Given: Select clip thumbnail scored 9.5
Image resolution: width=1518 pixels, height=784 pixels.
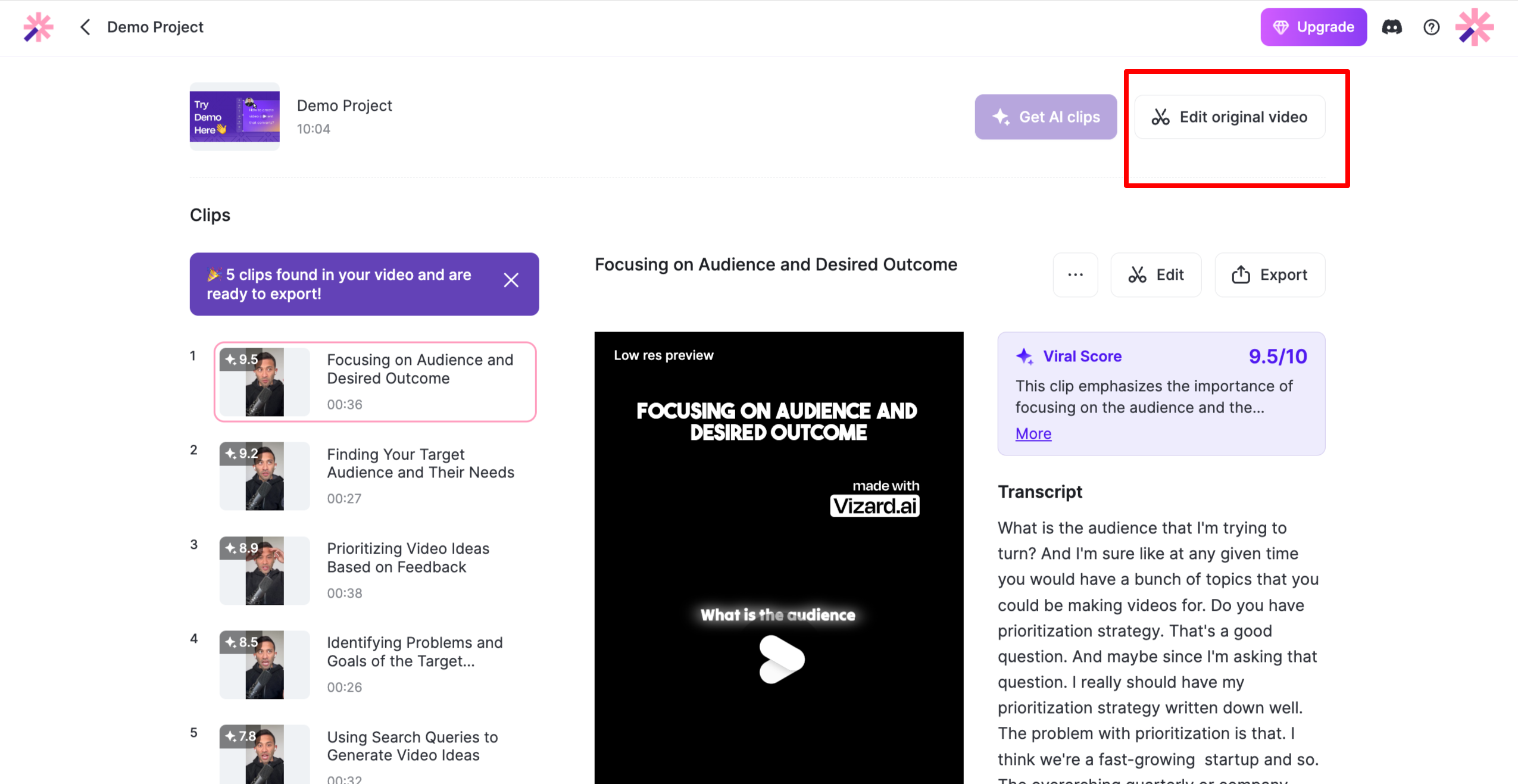Looking at the screenshot, I should point(264,382).
